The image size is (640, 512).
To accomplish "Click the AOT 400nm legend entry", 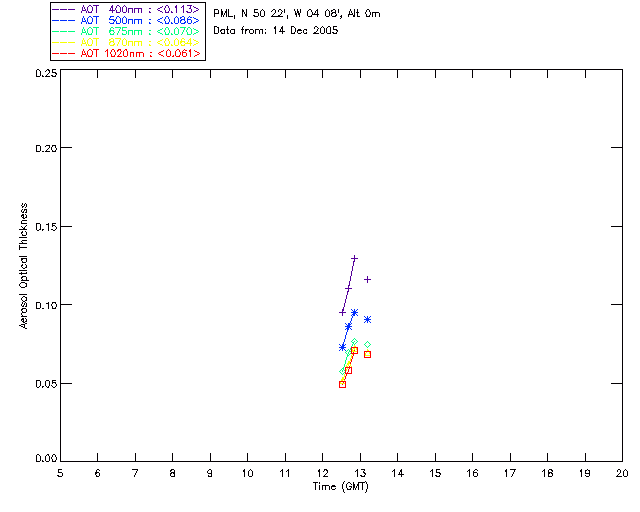I will tap(126, 9).
